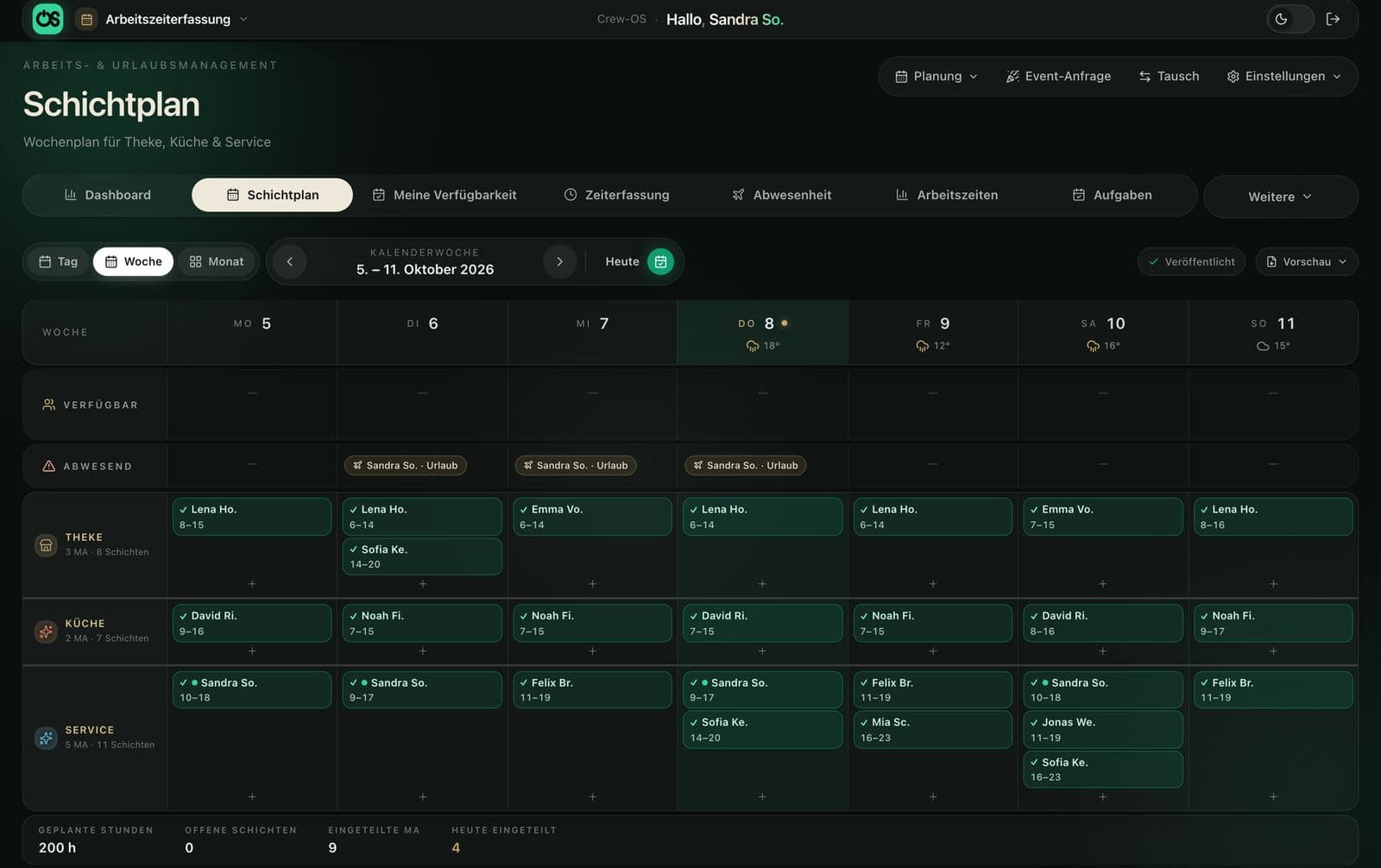Open the Planung dropdown menu
1381x868 pixels.
coord(936,76)
